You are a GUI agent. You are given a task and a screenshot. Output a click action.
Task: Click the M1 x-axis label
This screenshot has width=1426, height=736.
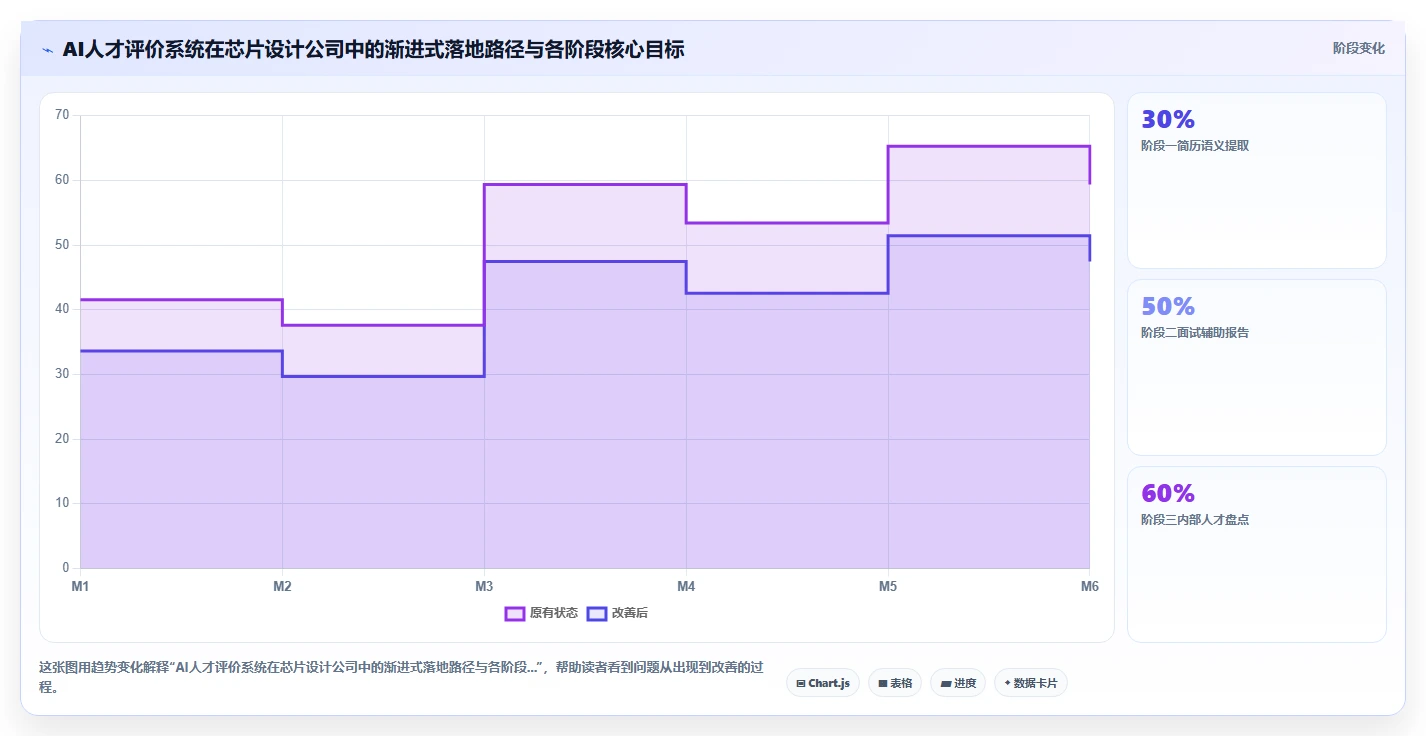click(80, 587)
